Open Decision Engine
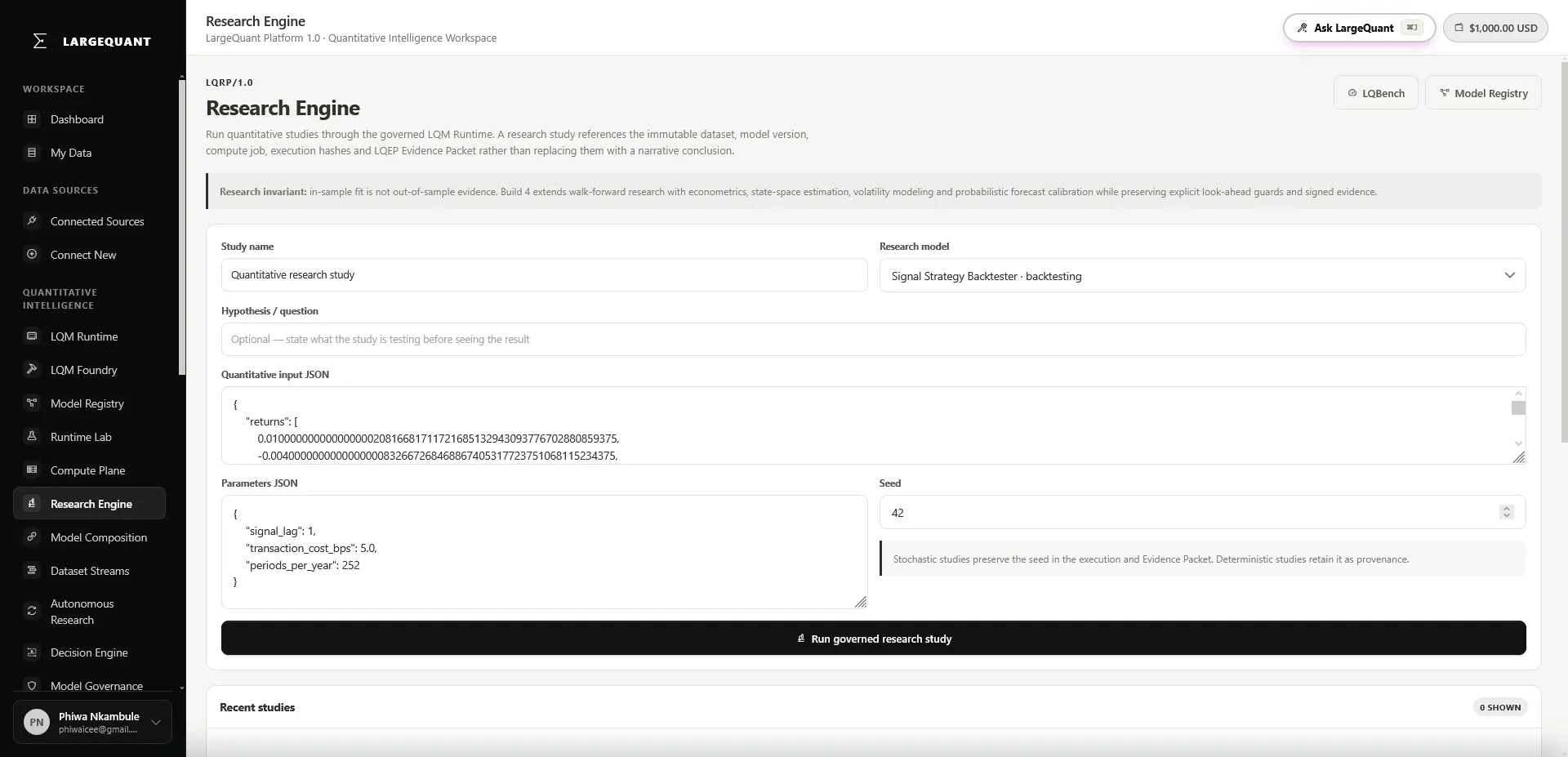 click(89, 652)
